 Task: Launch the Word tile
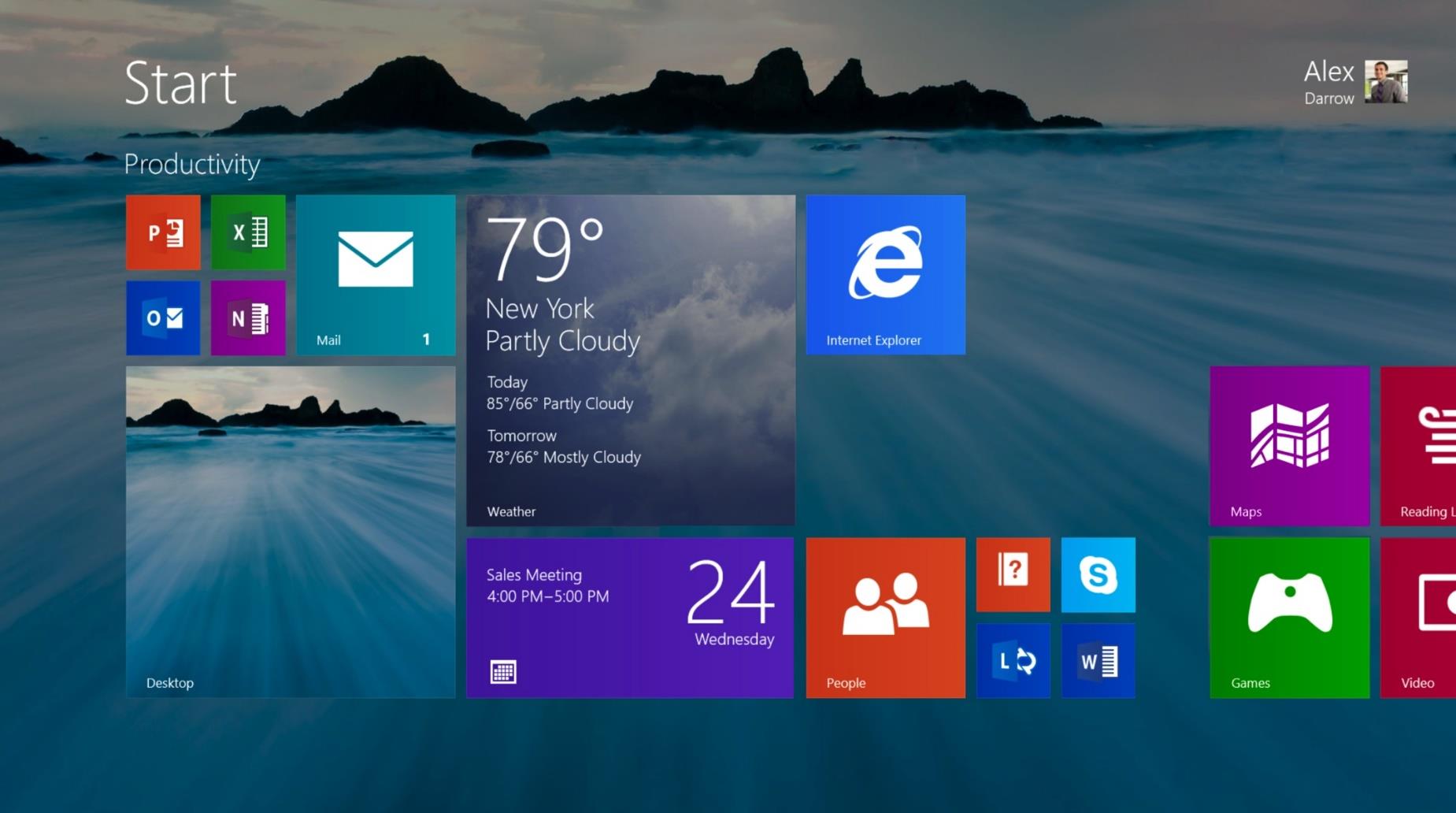(x=1098, y=660)
